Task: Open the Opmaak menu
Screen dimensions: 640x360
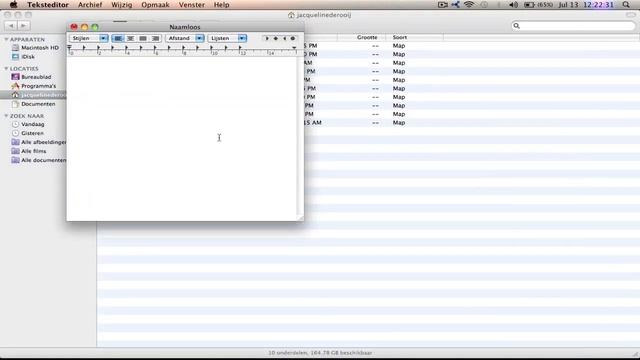Action: point(155,5)
